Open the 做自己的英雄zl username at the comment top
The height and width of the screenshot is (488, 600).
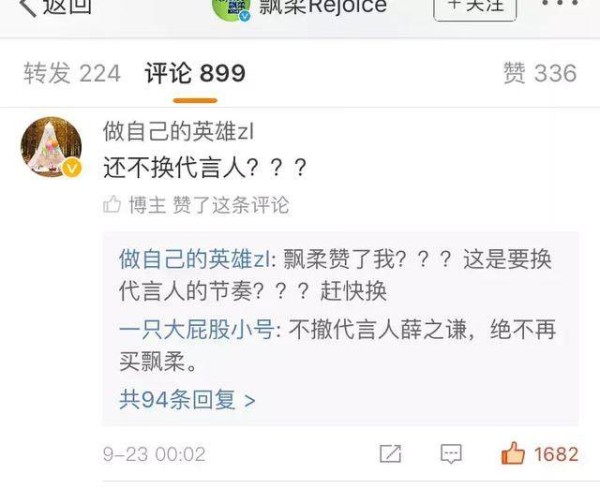[178, 132]
